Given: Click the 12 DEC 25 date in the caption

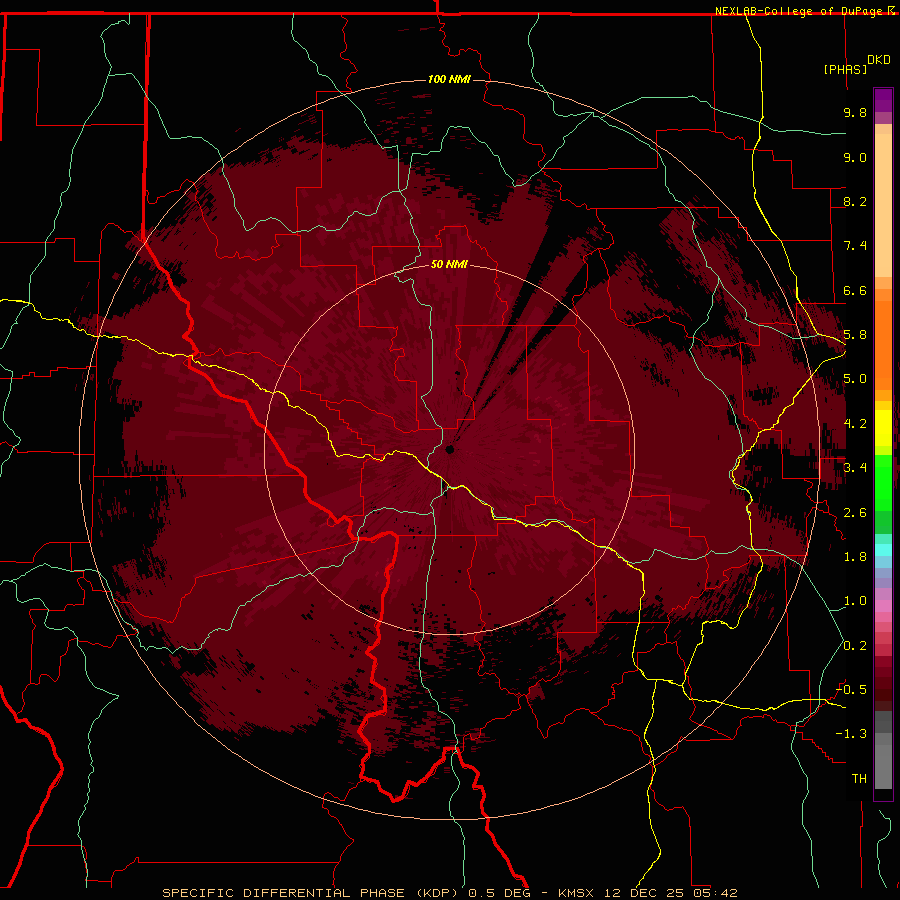Looking at the screenshot, I should pyautogui.click(x=646, y=893).
